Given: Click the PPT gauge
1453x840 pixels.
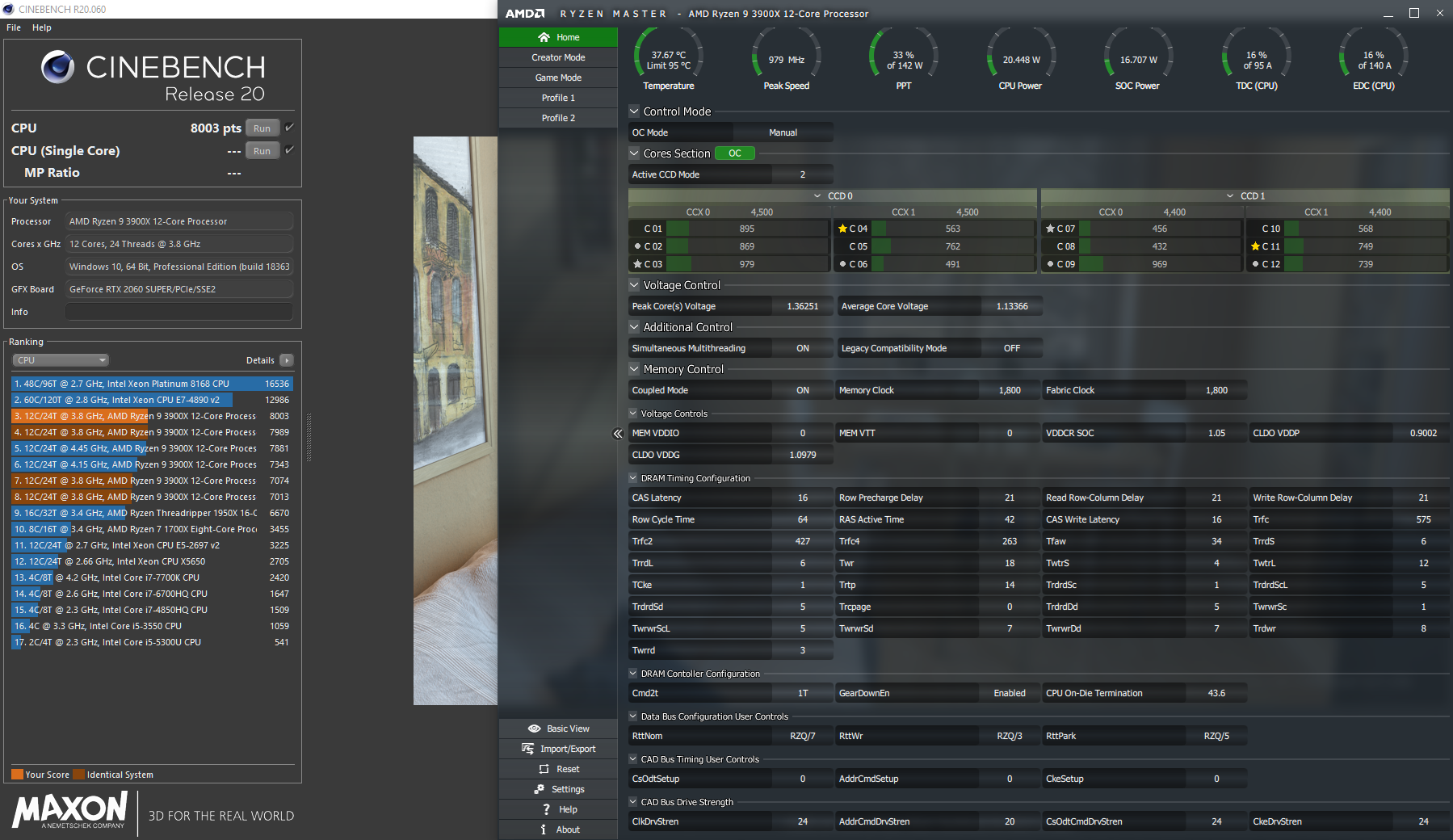Looking at the screenshot, I should point(904,59).
